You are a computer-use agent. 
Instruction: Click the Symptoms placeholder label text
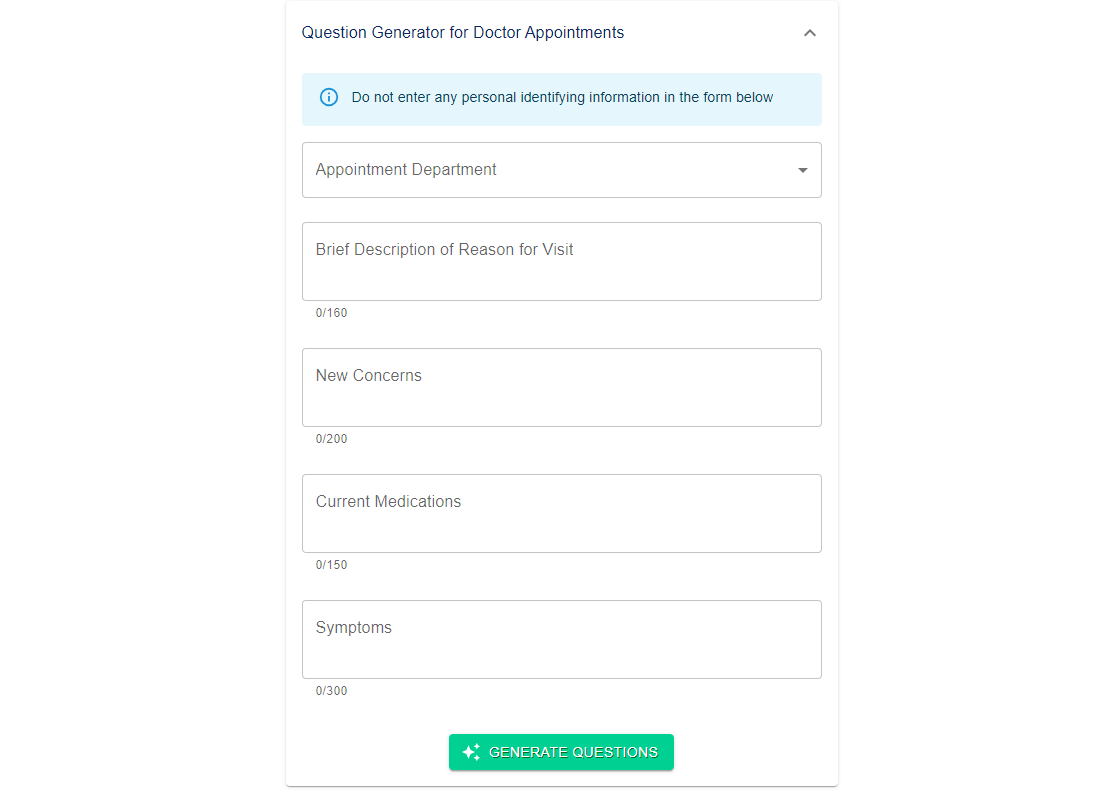click(353, 628)
